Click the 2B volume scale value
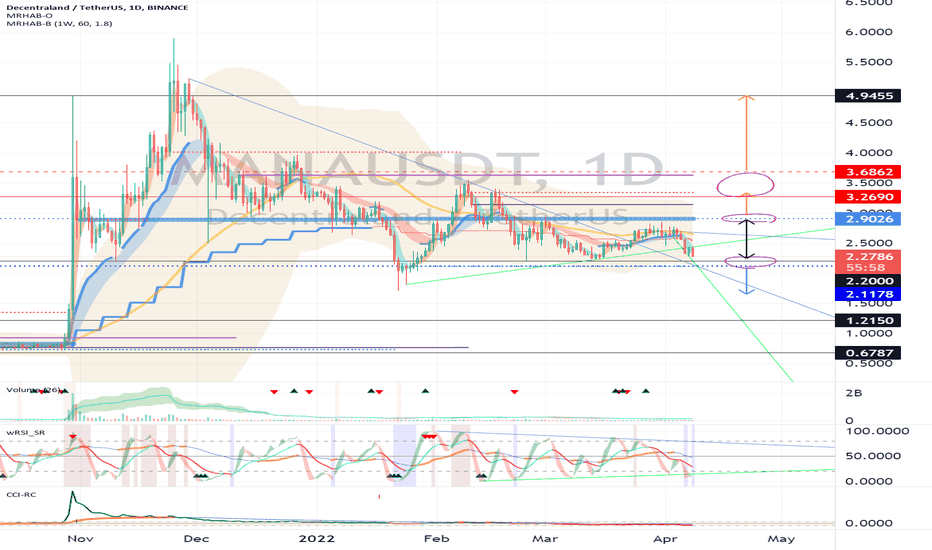 (x=854, y=393)
